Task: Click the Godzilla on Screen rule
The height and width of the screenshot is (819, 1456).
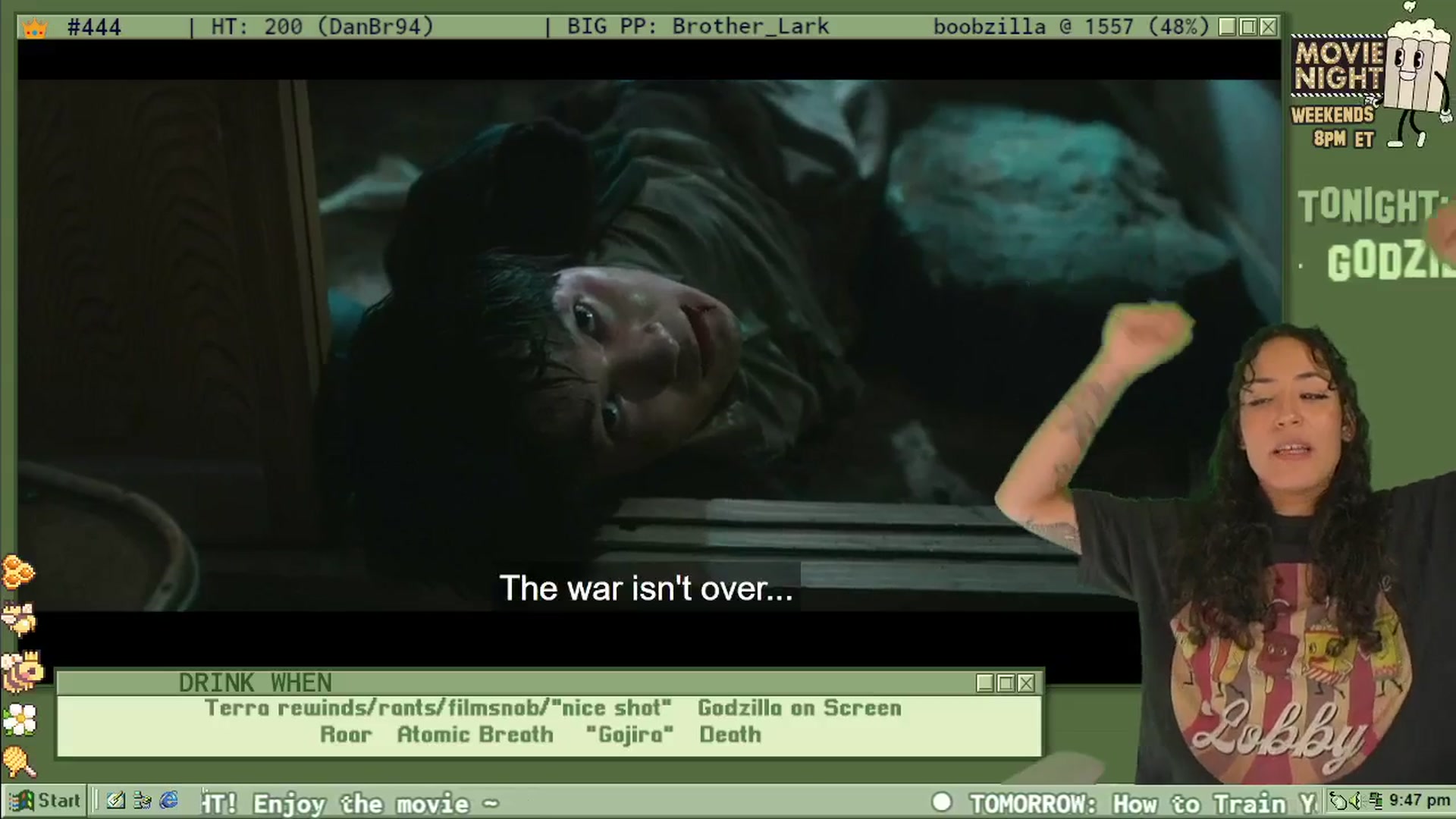Action: point(800,708)
